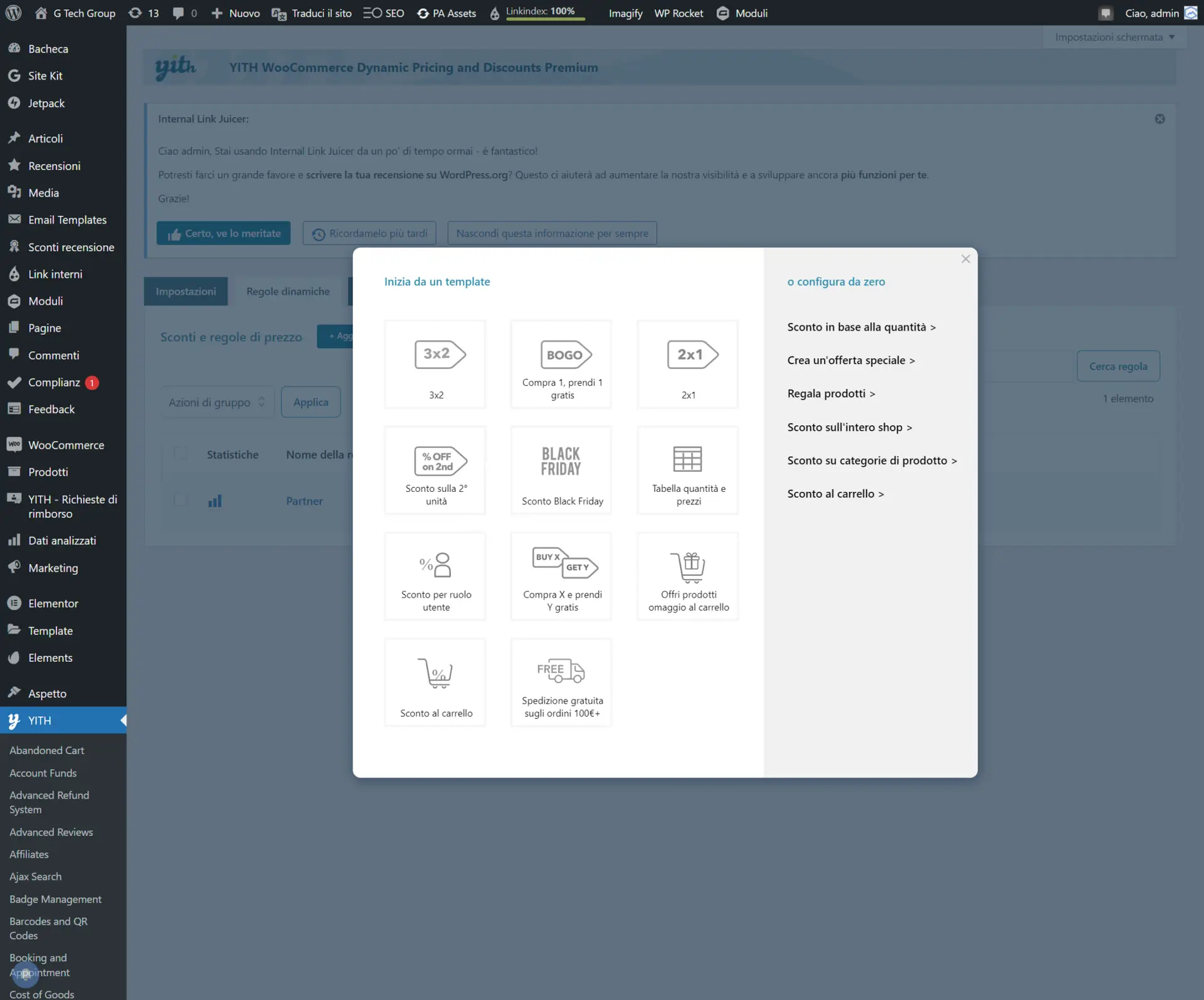Choose the Sconto sull'intero shop link

(849, 427)
